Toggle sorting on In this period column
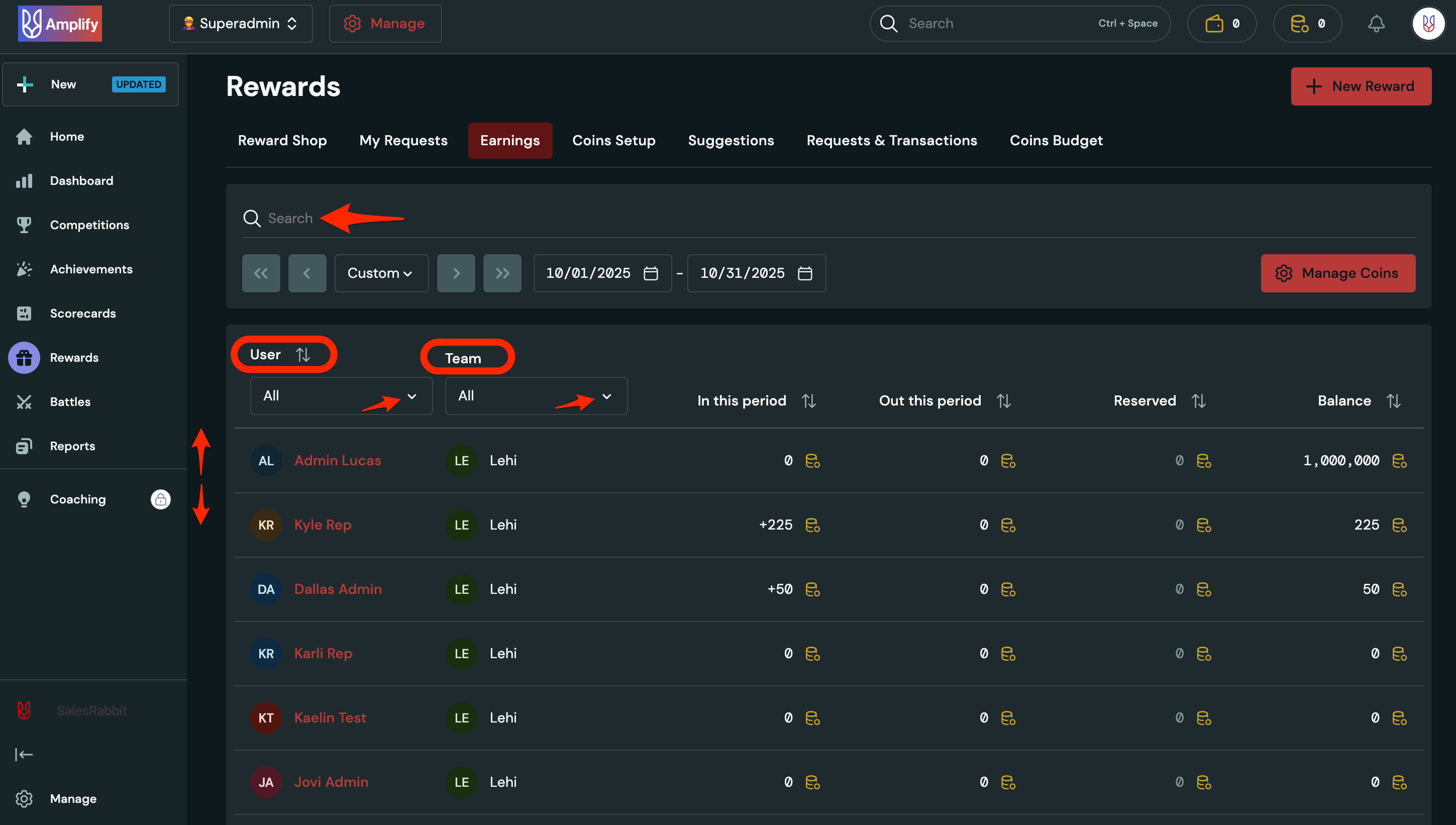1456x825 pixels. pos(809,400)
